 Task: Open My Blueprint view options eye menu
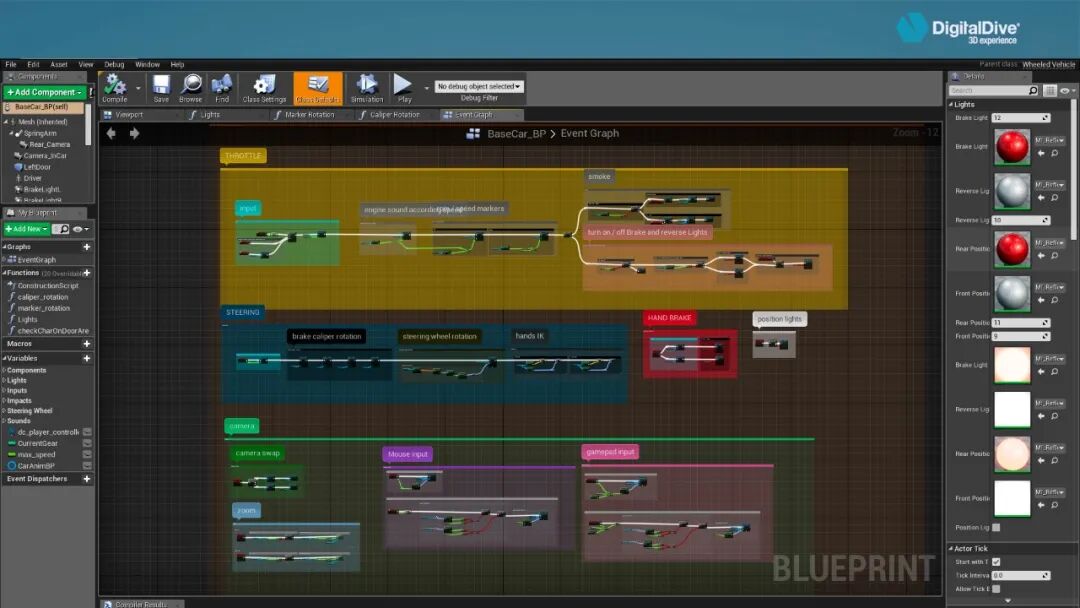(x=81, y=229)
